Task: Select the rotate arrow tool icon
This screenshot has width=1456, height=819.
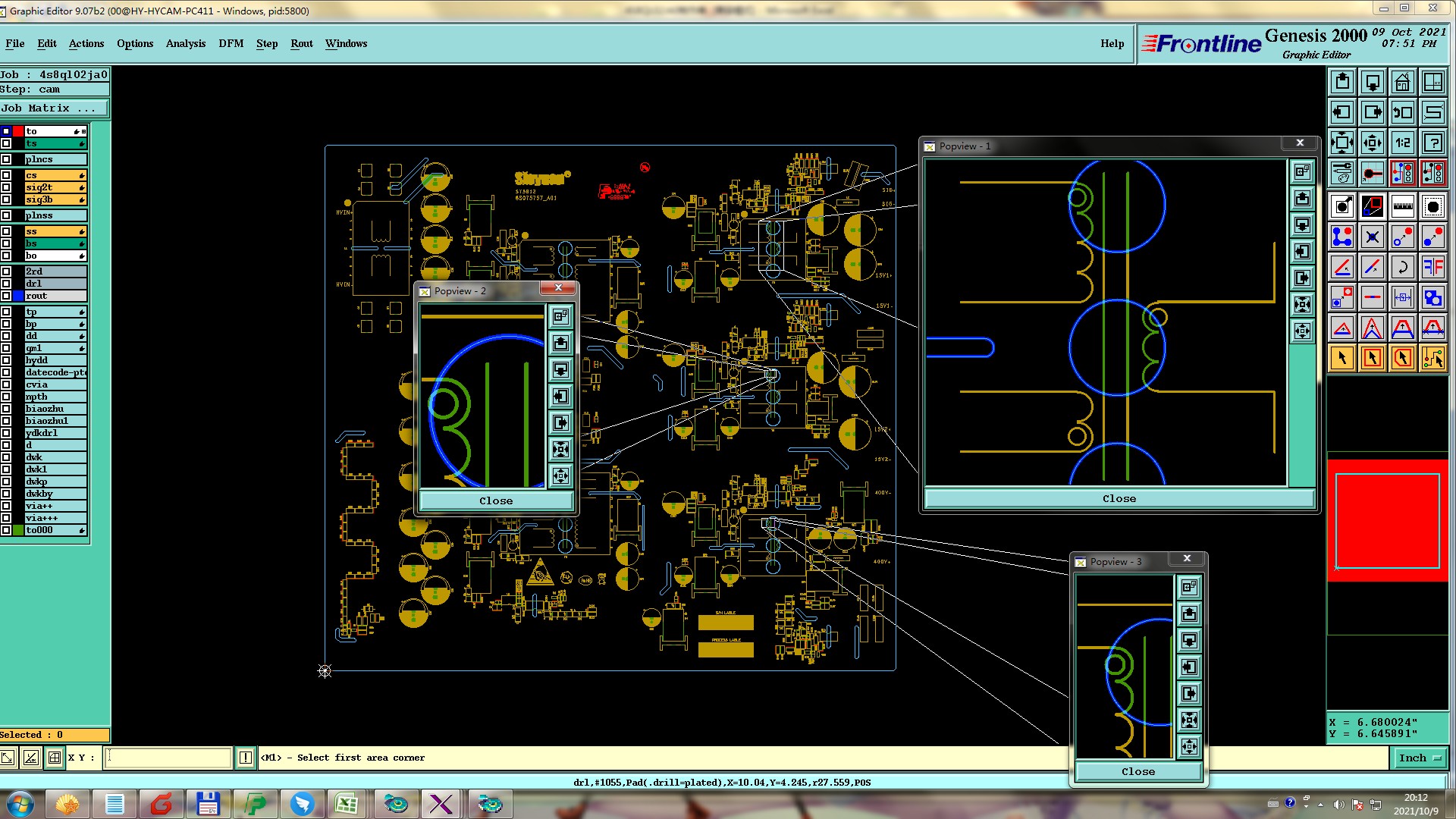Action: 1402,267
